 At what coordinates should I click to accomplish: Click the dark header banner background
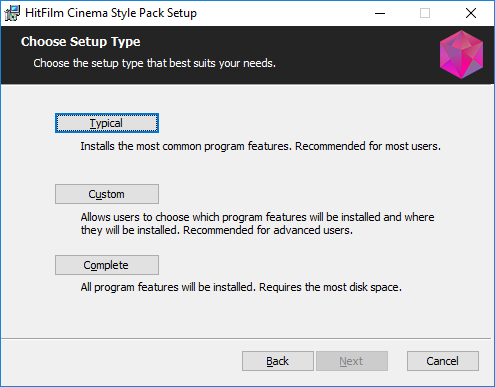tap(350, 55)
